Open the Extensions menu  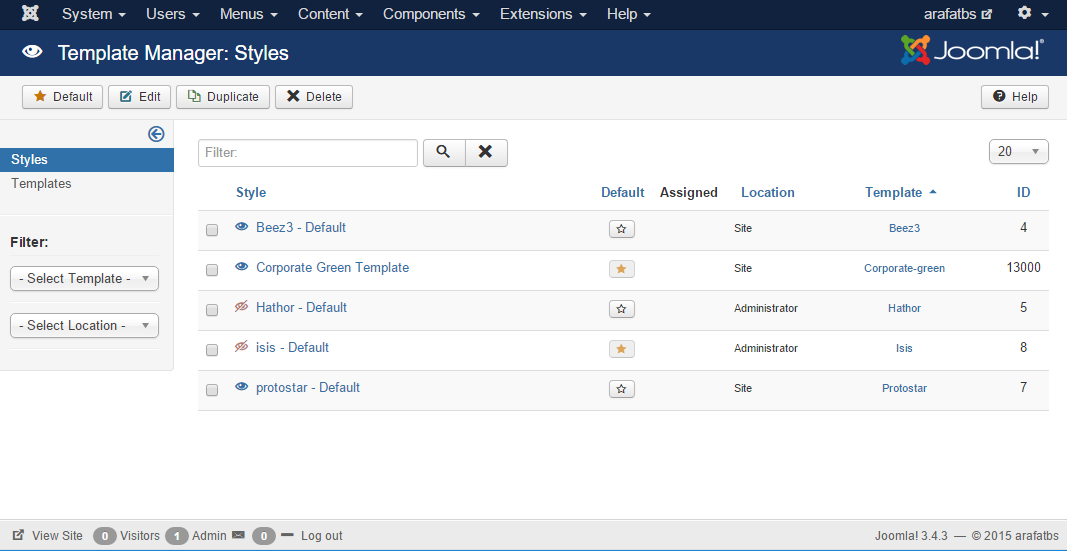click(543, 14)
